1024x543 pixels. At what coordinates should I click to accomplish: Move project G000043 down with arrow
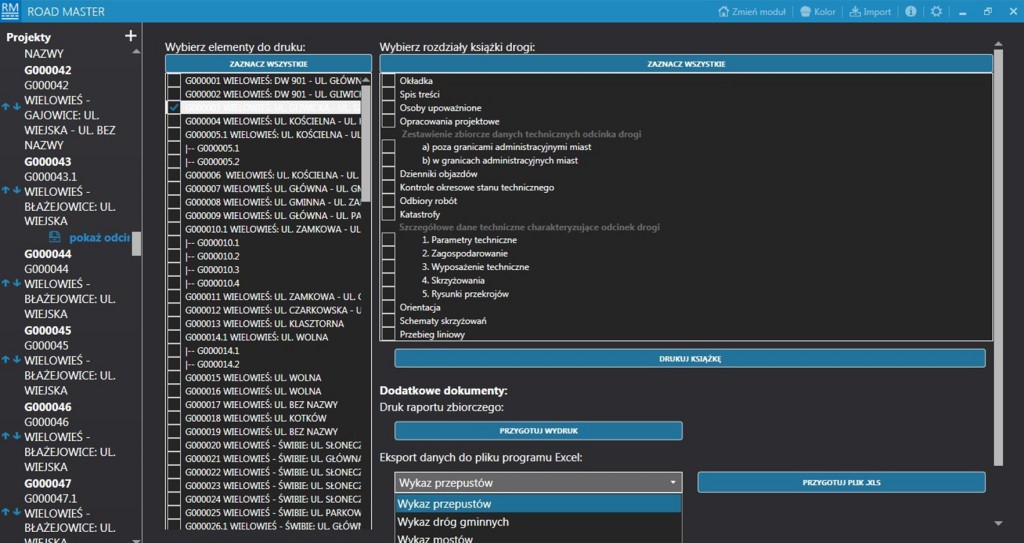click(16, 191)
